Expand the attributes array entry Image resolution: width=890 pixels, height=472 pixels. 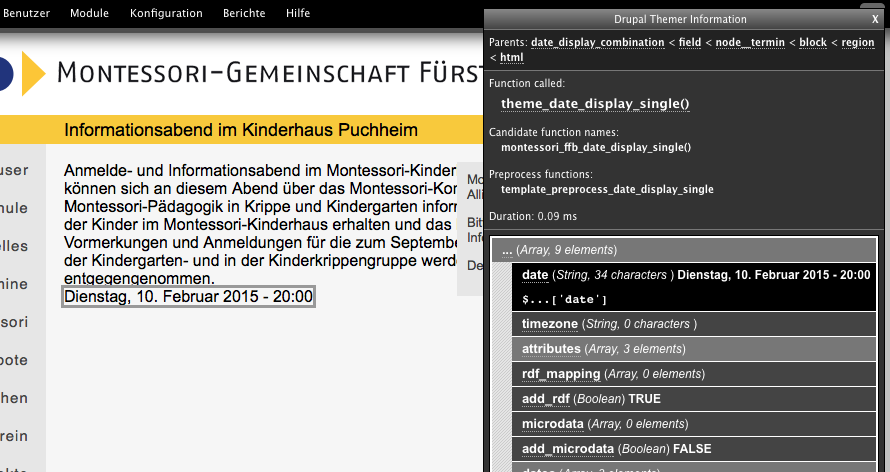click(x=551, y=349)
